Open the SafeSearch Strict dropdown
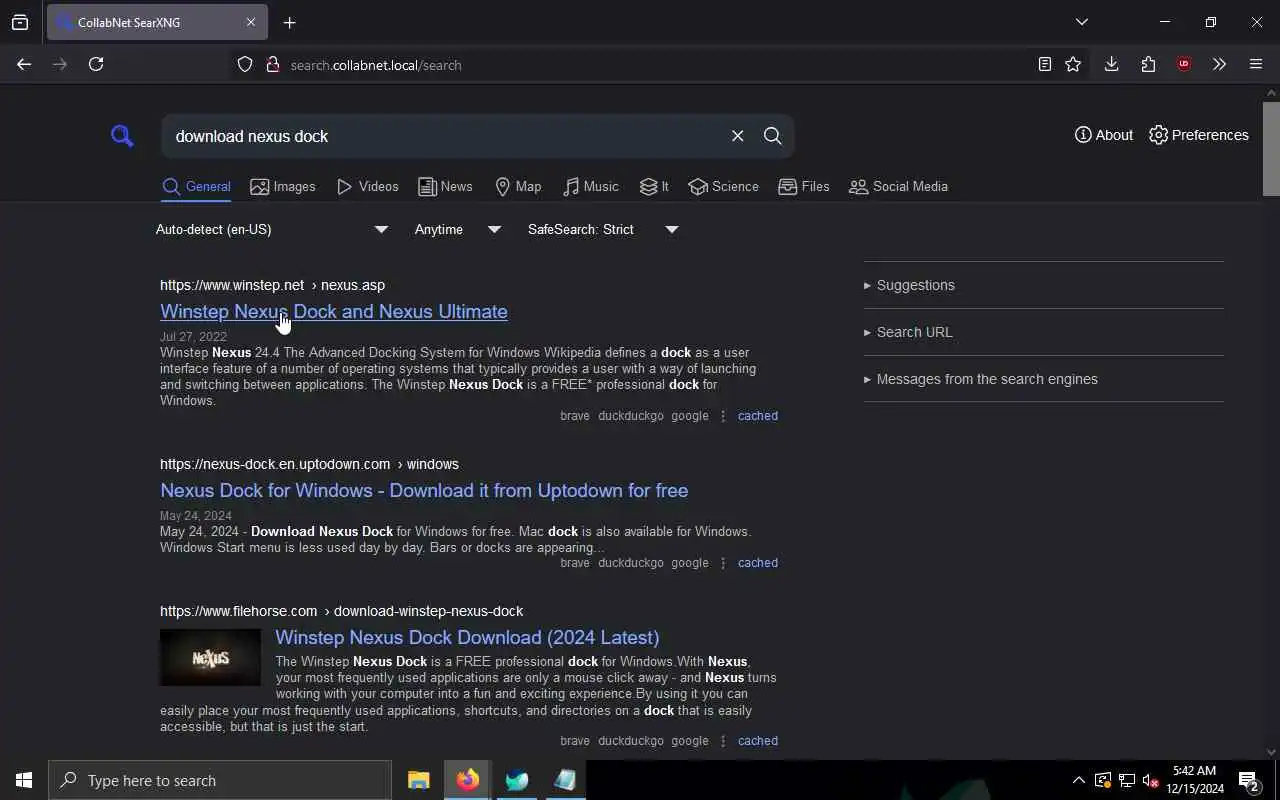Screen dimensions: 1280x800 click(603, 230)
